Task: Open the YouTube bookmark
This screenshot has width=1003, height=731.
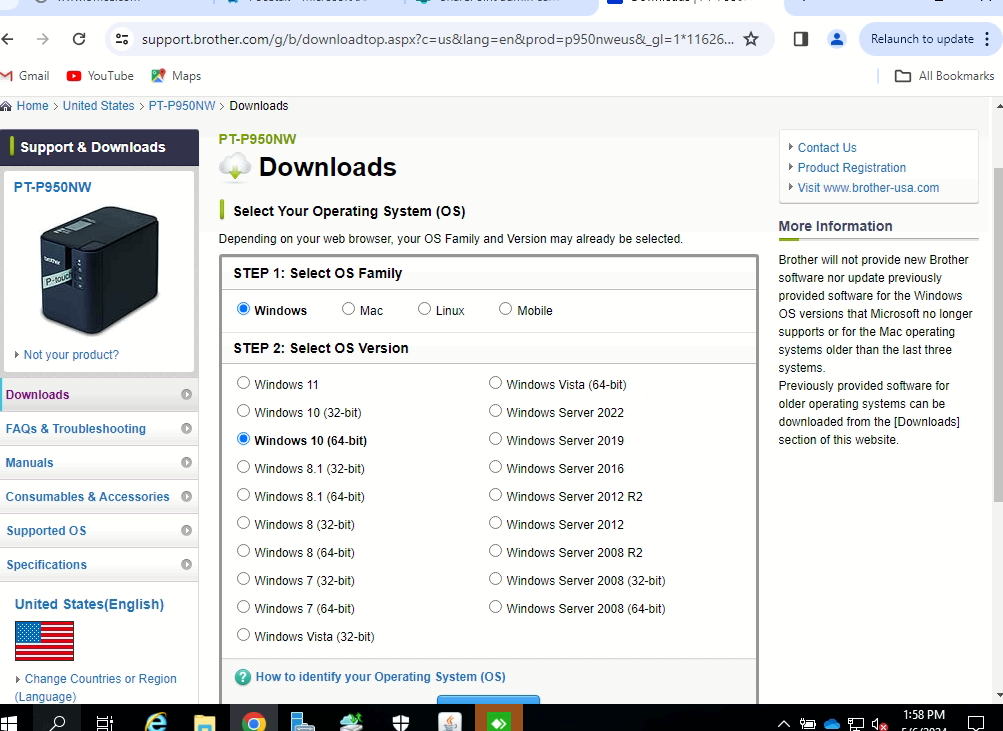Action: click(100, 75)
